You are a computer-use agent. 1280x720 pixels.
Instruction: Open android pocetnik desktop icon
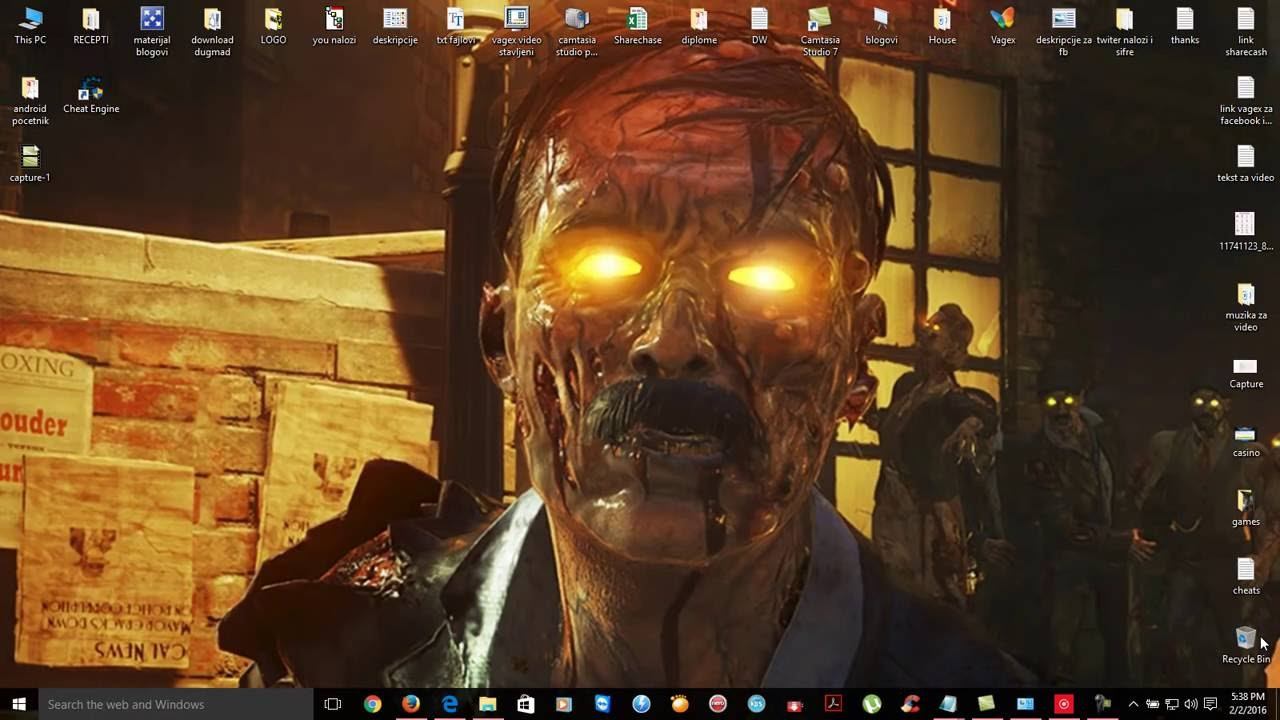point(30,101)
